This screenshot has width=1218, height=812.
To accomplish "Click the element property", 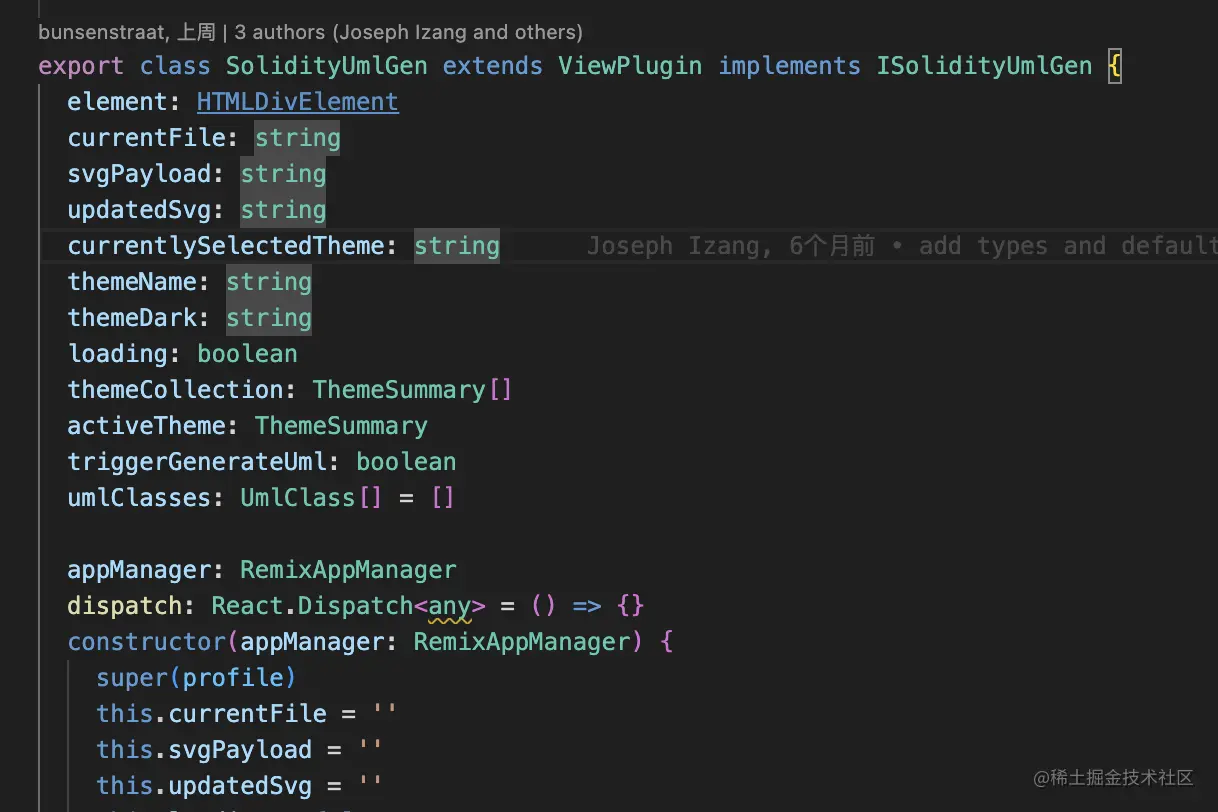I will click(x=117, y=102).
